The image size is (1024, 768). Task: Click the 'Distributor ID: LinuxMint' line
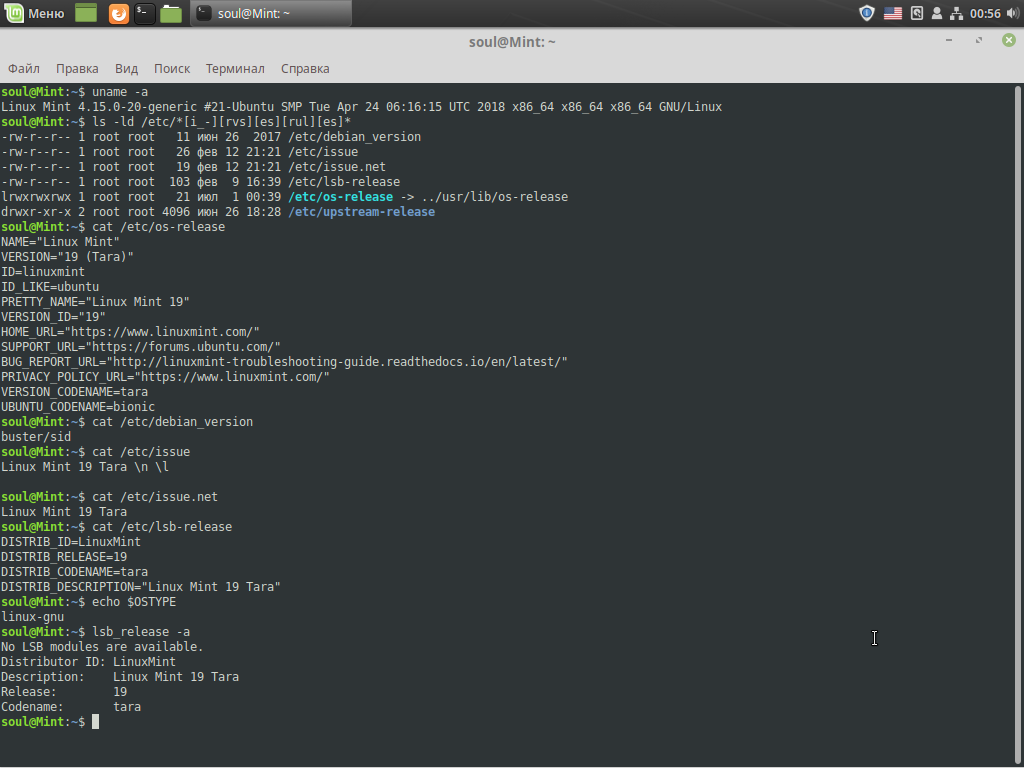pyautogui.click(x=88, y=662)
